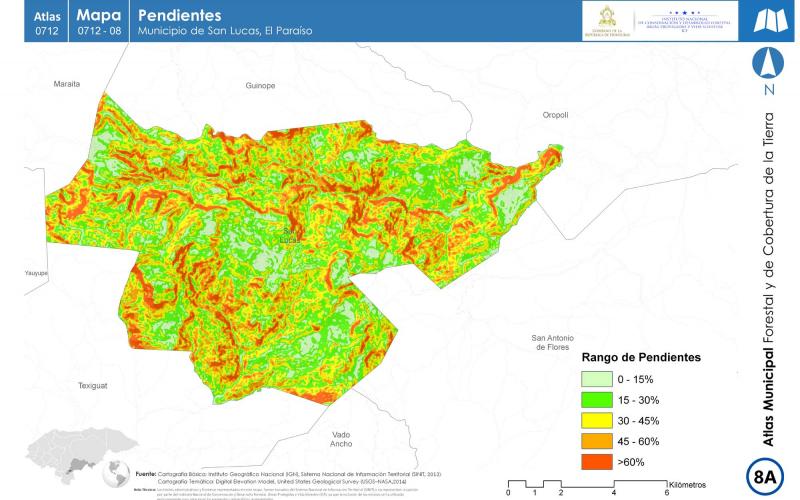Click the 8A page badge
The width and height of the screenshot is (800, 500).
(x=764, y=477)
